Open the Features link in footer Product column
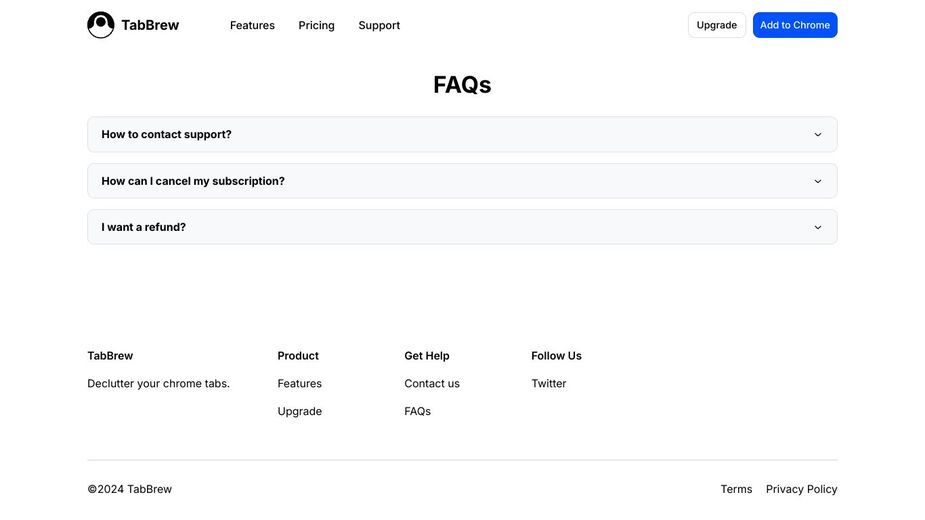This screenshot has height=520, width=925. [x=300, y=384]
